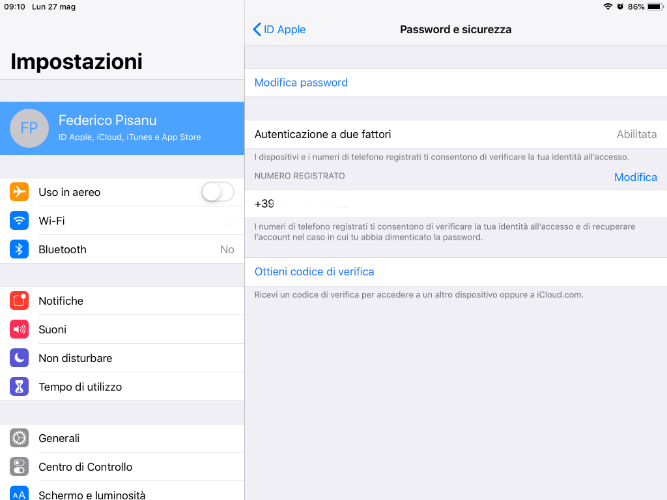The image size is (667, 500).
Task: Open the Wi-Fi settings icon
Action: click(19, 220)
